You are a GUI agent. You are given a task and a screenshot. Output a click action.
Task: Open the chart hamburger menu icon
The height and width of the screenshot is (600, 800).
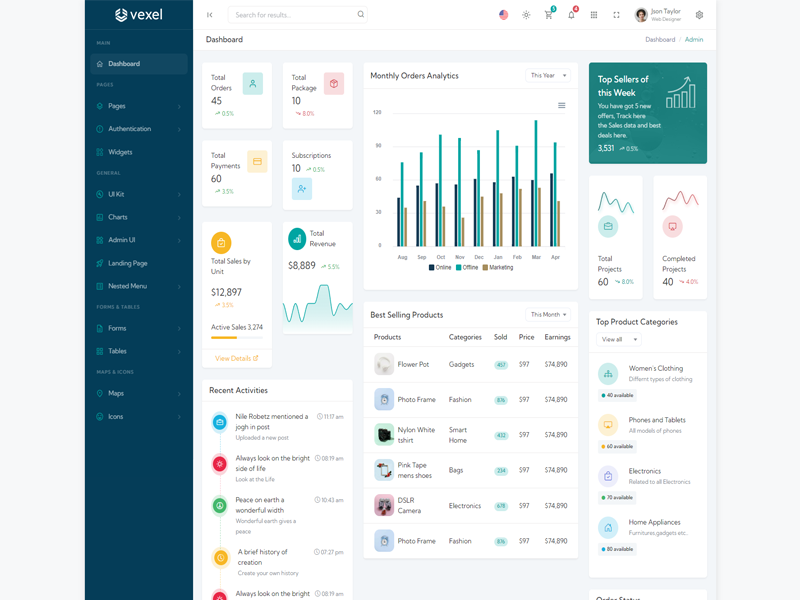562,105
